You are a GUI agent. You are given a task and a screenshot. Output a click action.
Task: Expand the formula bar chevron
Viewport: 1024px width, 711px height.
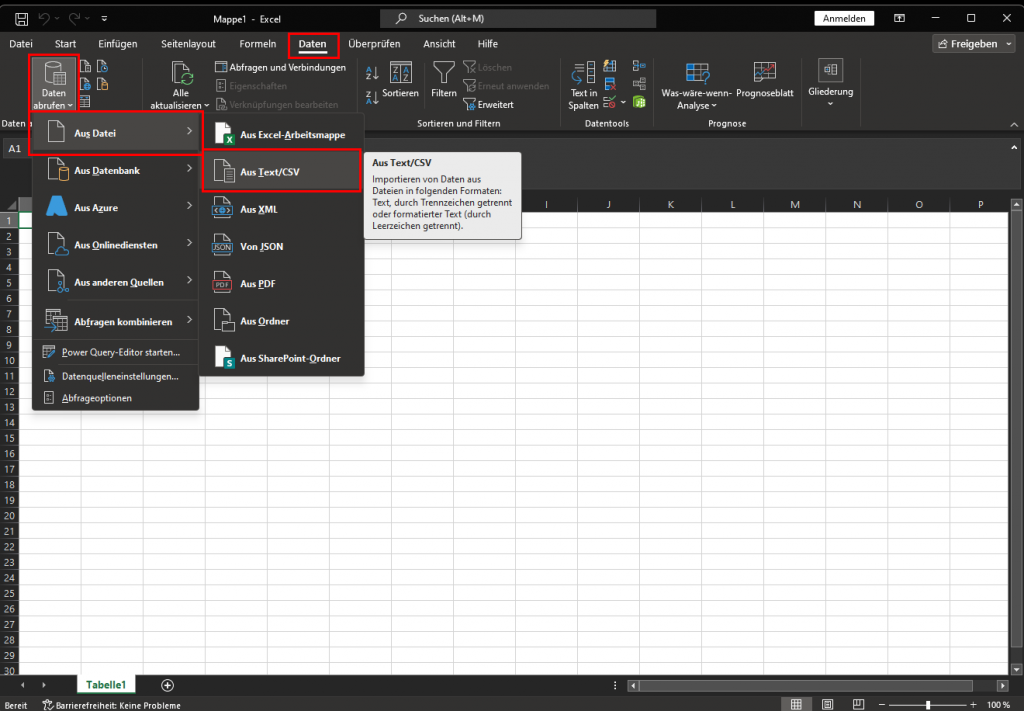tap(1014, 148)
